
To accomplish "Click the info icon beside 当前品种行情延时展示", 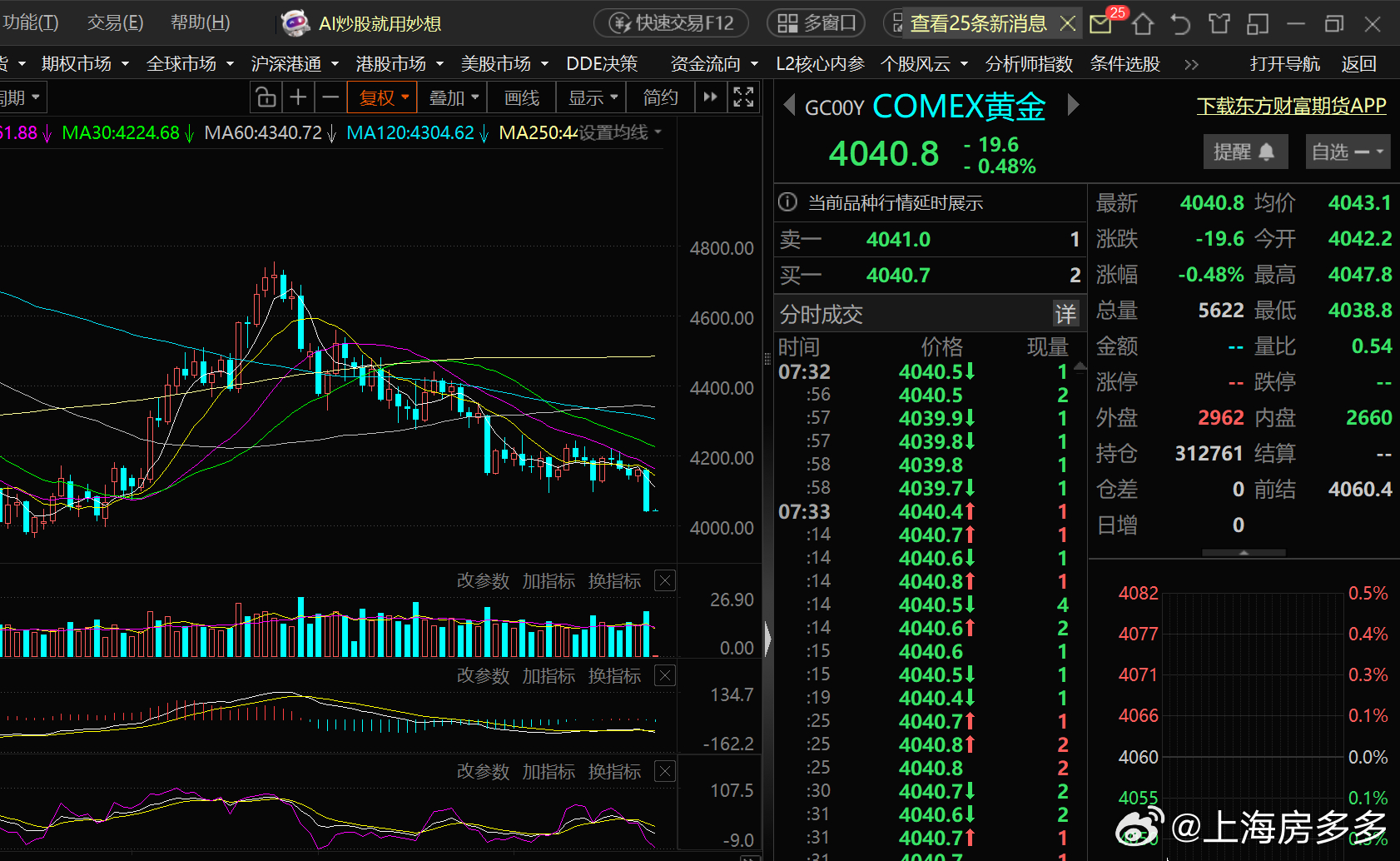I will coord(787,202).
